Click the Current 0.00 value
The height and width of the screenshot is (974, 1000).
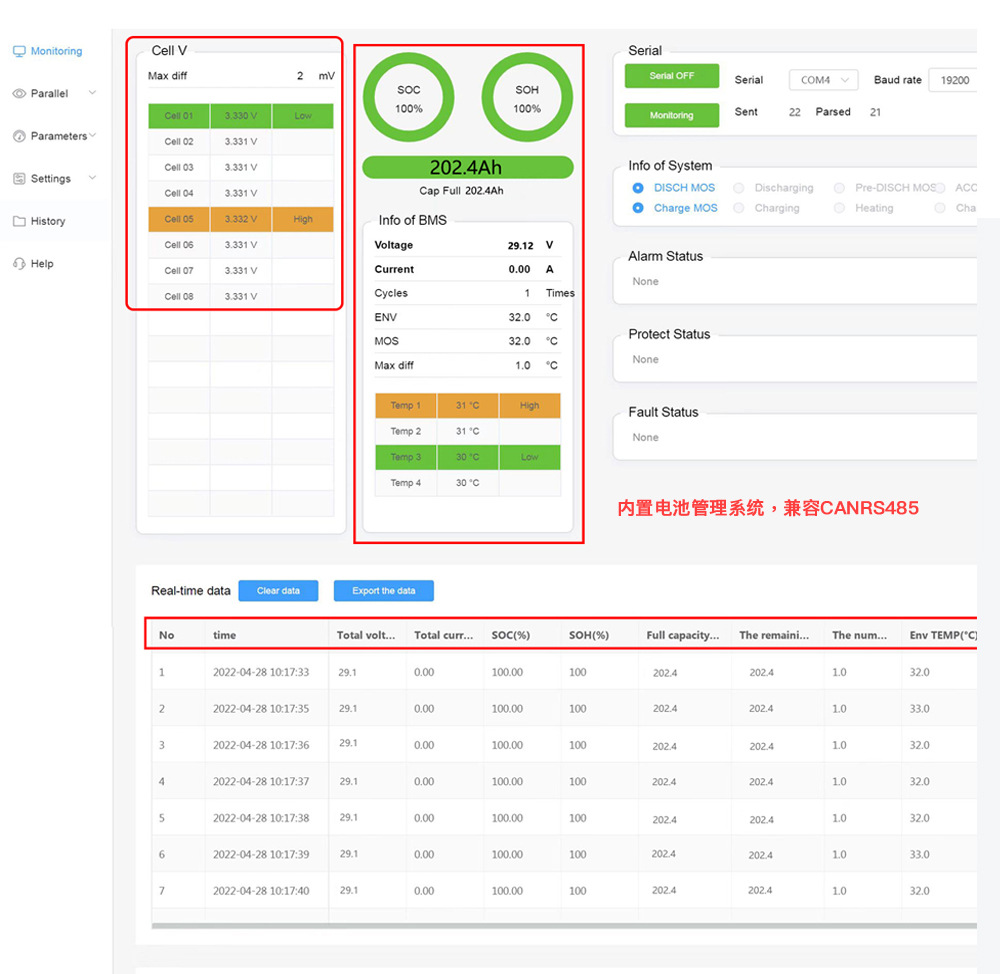pyautogui.click(x=519, y=270)
